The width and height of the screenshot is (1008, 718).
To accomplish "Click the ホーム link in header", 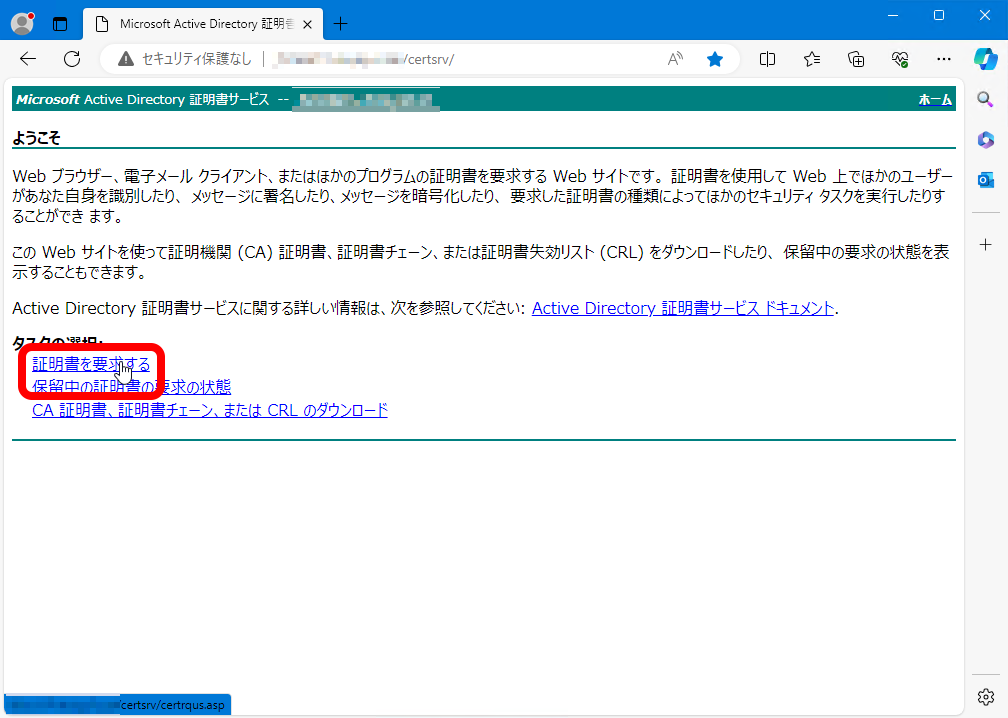I will click(935, 100).
